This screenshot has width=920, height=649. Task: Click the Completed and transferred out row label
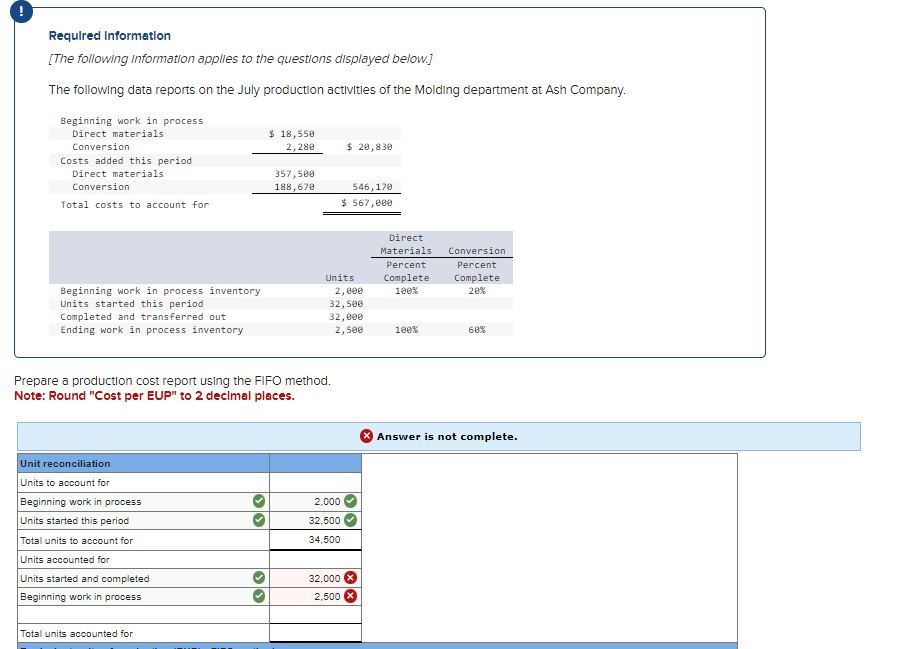tap(143, 317)
